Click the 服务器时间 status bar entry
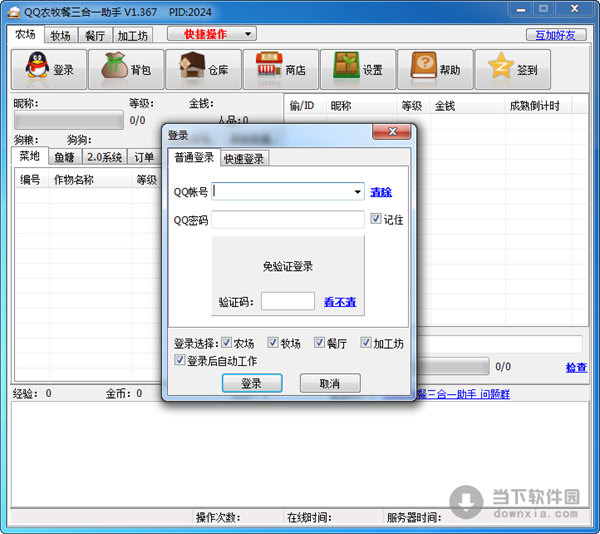The image size is (600, 534). pos(414,518)
